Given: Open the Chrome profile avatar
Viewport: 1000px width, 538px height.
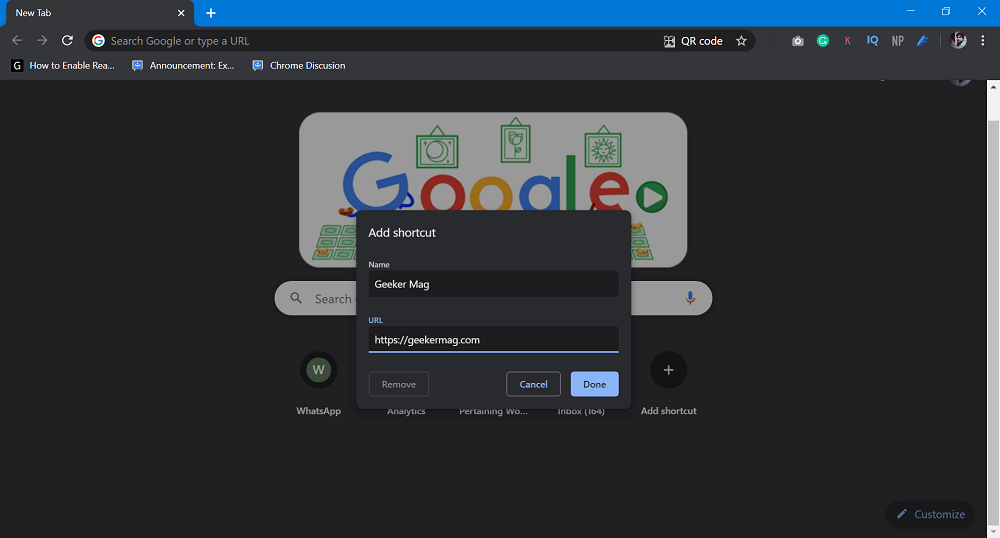Looking at the screenshot, I should click(958, 41).
